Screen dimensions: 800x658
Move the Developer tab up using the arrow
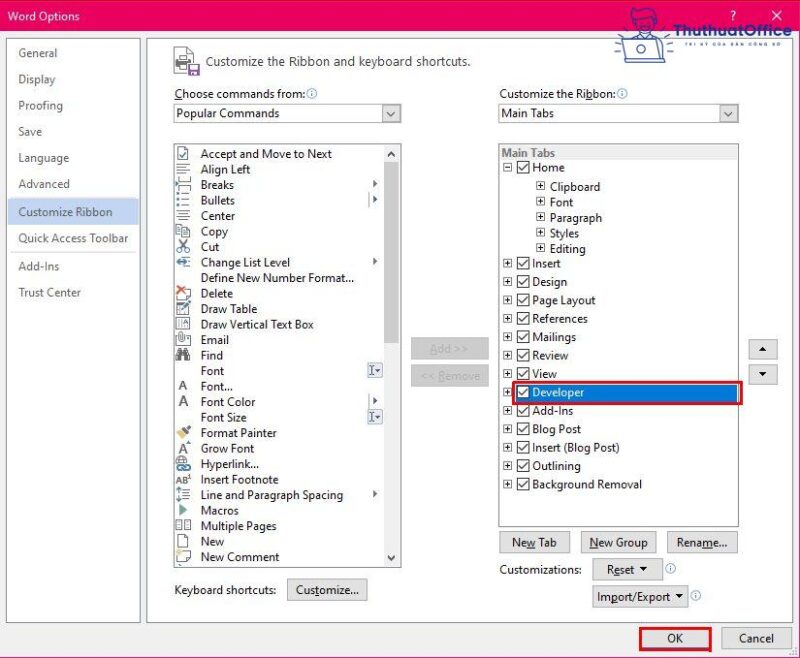[x=763, y=349]
